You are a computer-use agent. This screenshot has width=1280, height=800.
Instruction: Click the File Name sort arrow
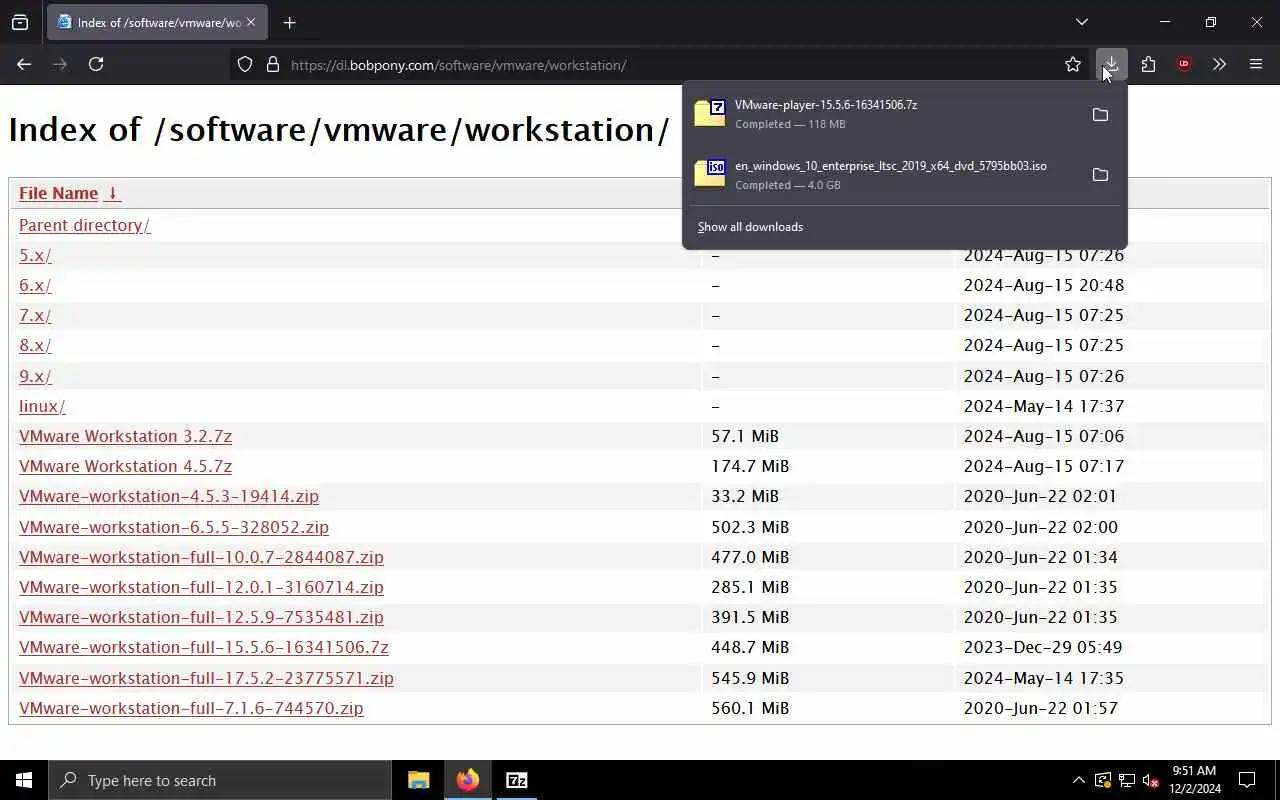[112, 193]
